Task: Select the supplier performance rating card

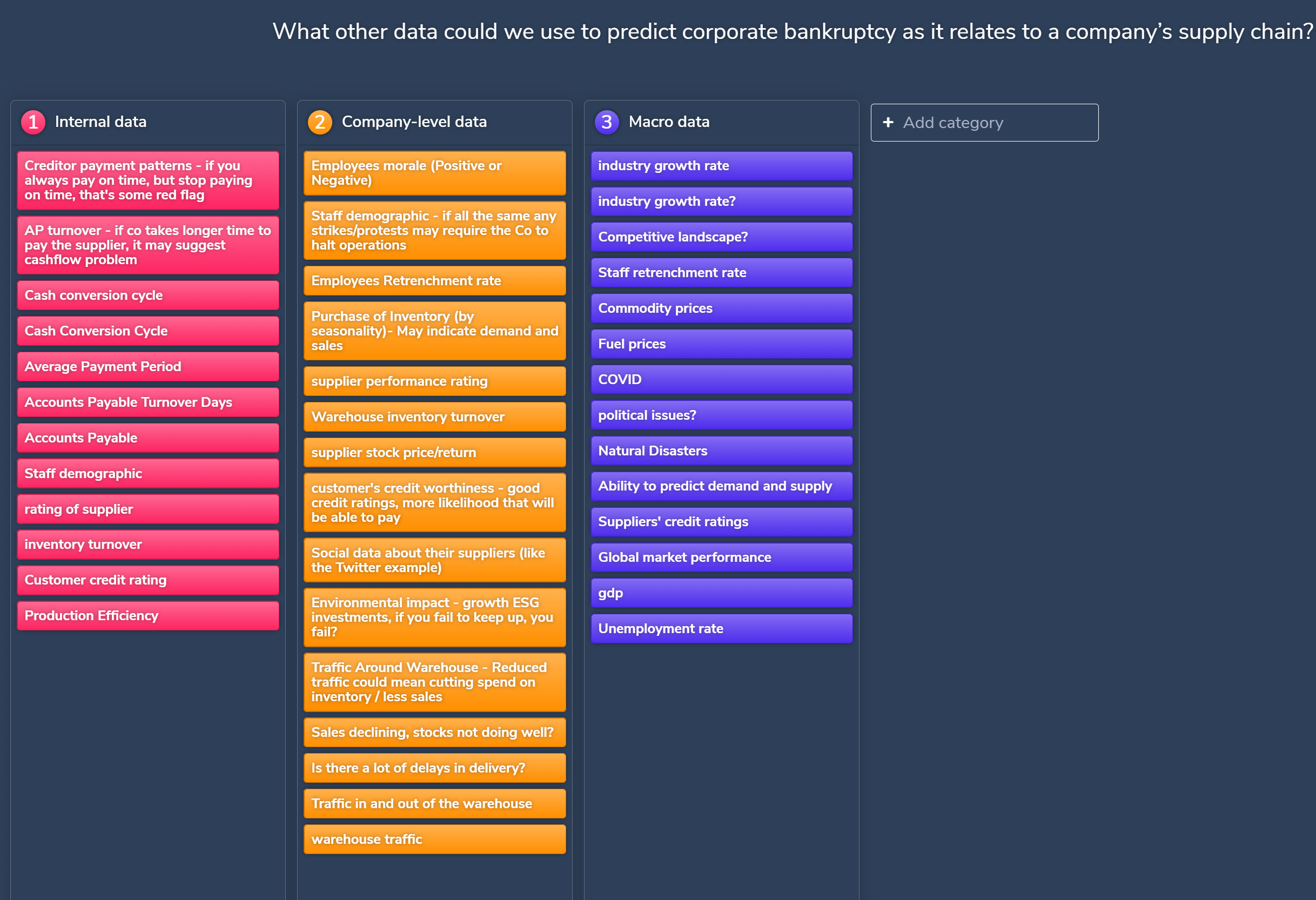Action: (434, 381)
